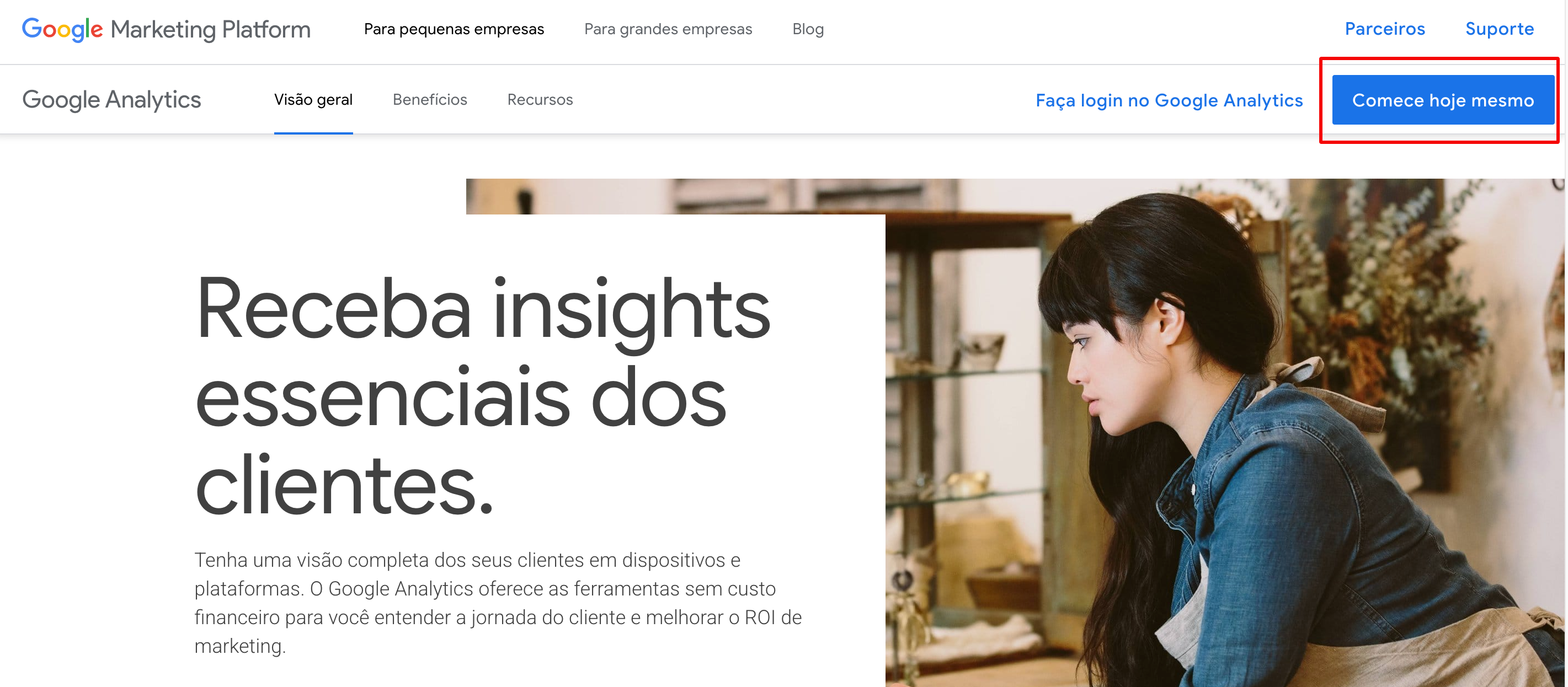Switch to the Recursos tab

(x=540, y=100)
